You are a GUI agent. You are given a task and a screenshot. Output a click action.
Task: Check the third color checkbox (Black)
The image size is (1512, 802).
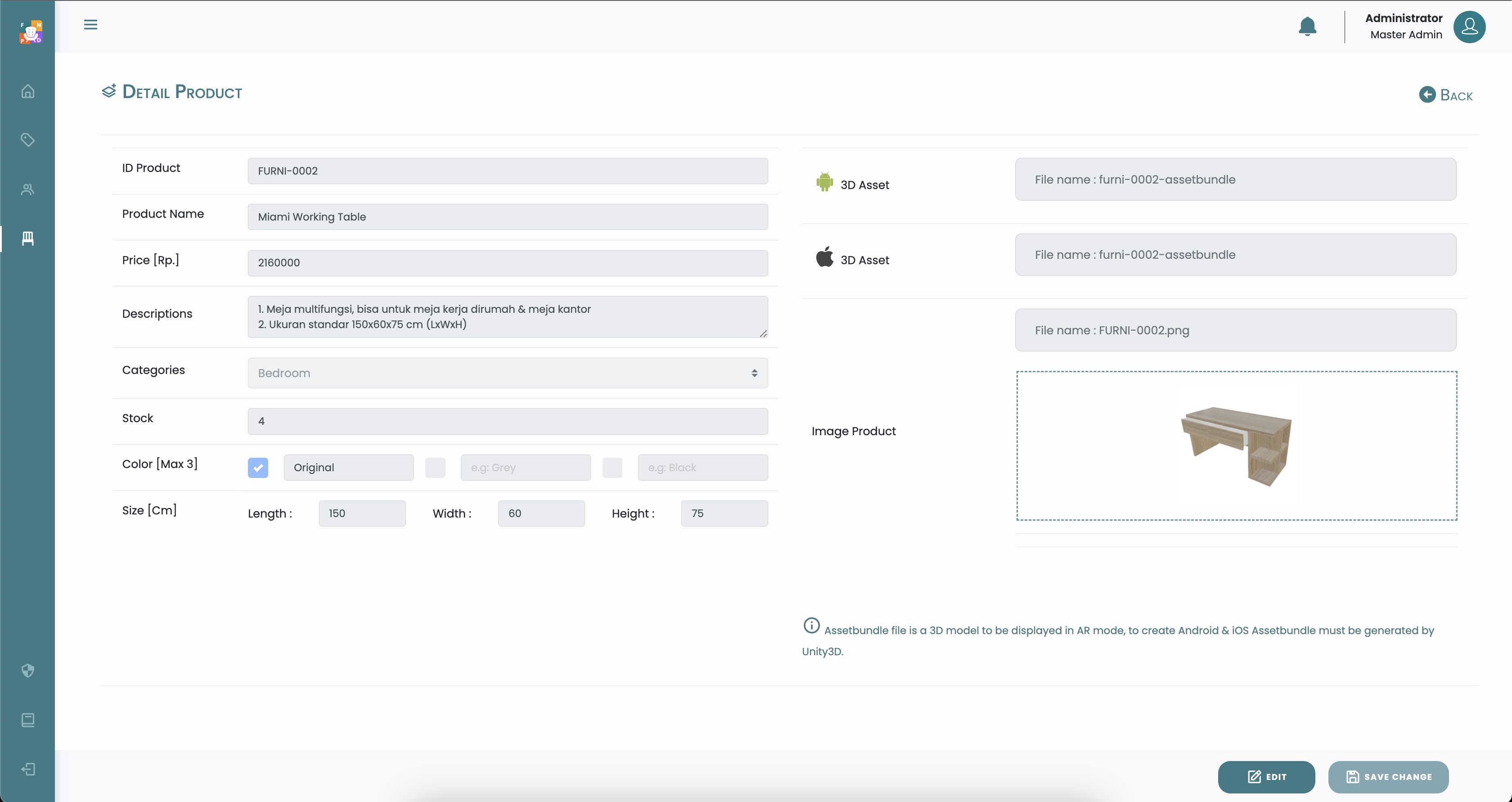pos(612,467)
